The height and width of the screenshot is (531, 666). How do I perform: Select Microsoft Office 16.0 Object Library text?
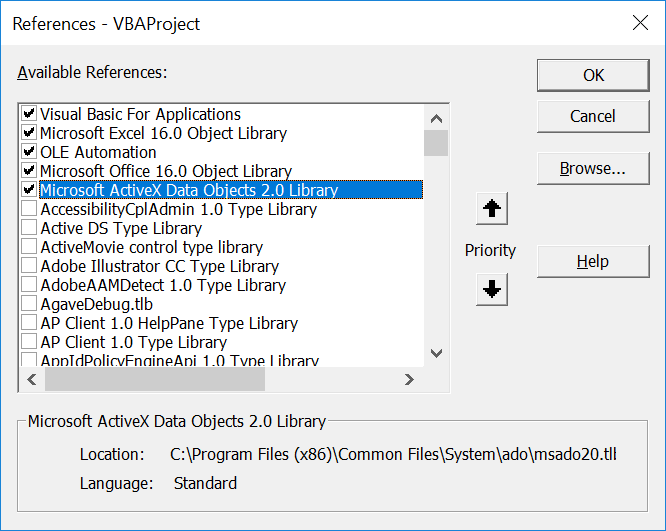[x=166, y=171]
